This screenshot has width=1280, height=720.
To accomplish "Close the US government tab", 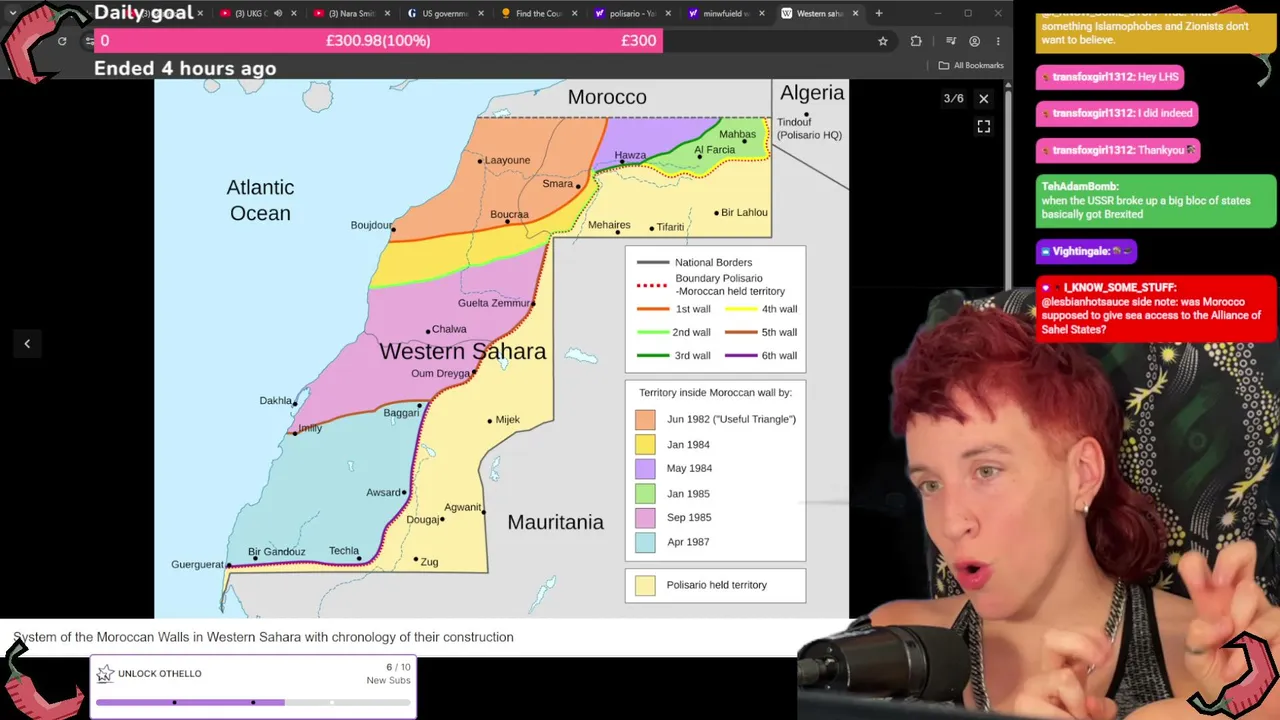I will pyautogui.click(x=480, y=13).
